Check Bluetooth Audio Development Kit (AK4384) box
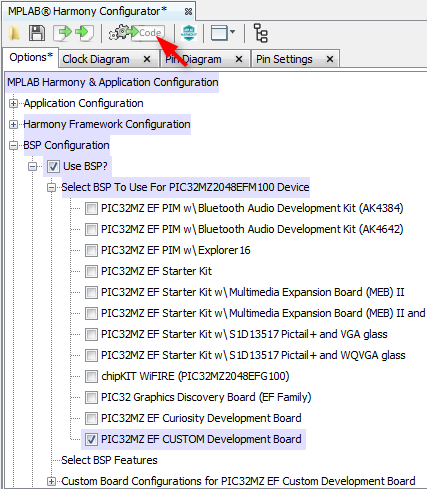The height and width of the screenshot is (489, 427). coord(91,208)
